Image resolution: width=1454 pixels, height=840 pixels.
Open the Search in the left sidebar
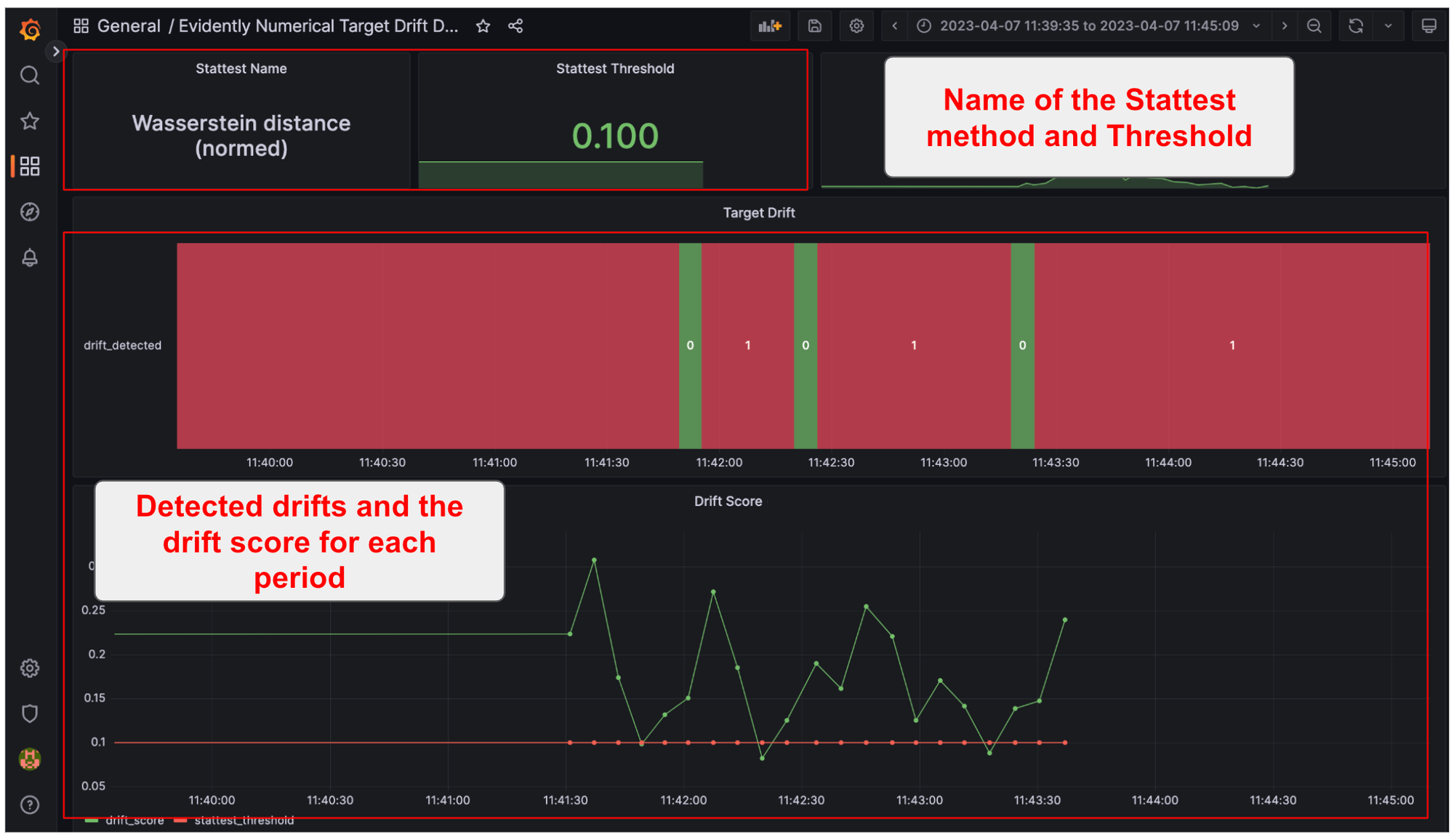(29, 76)
